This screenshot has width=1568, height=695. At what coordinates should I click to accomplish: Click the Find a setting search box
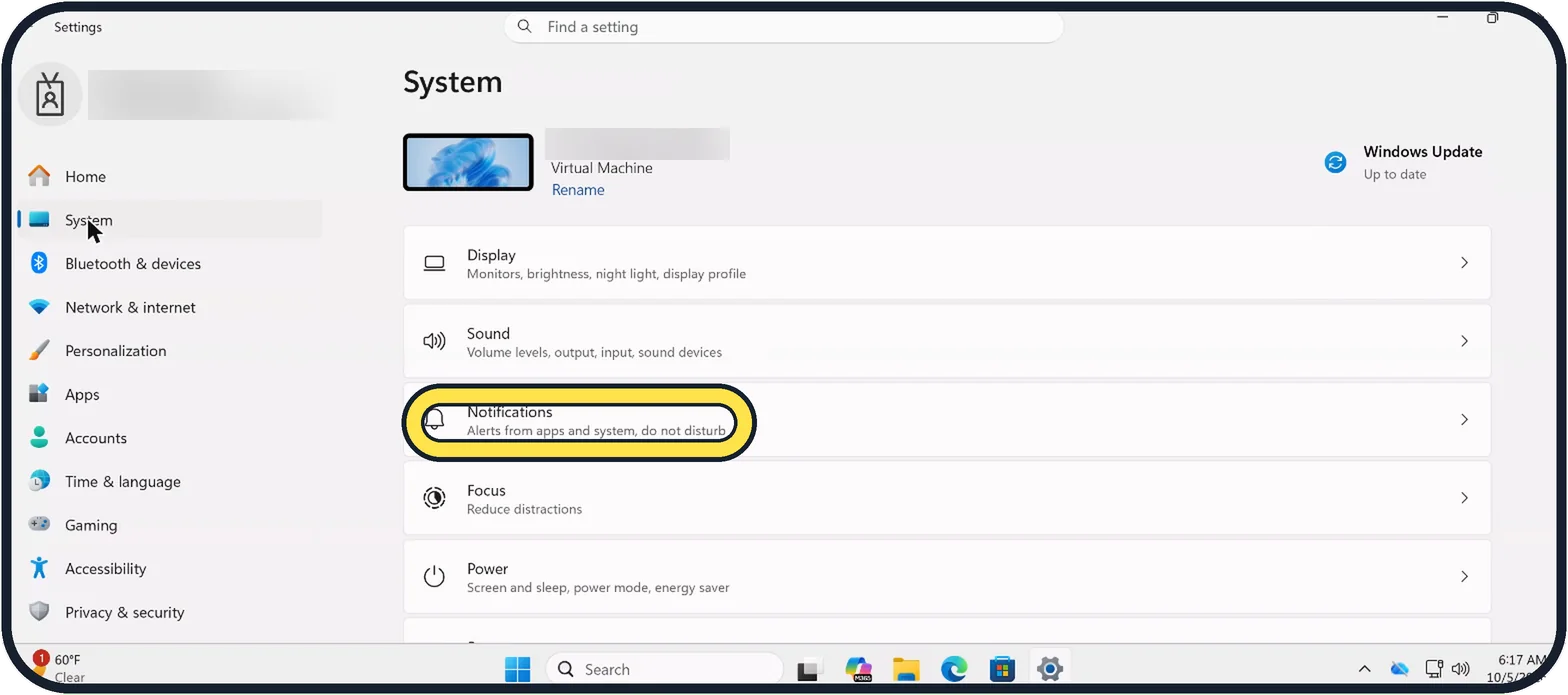coord(784,27)
